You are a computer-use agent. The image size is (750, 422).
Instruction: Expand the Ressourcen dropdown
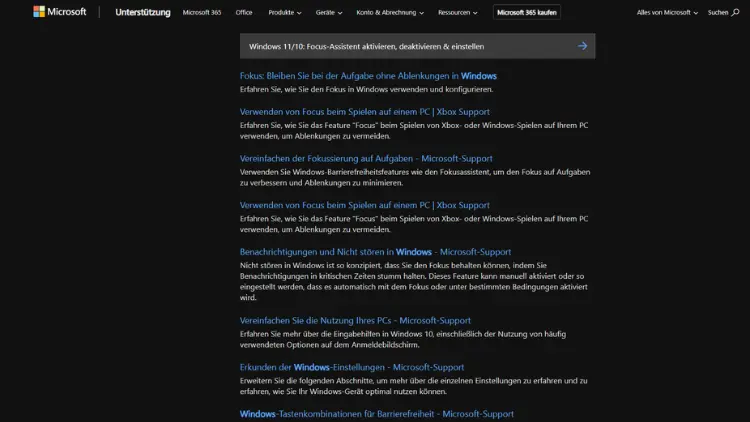click(457, 12)
